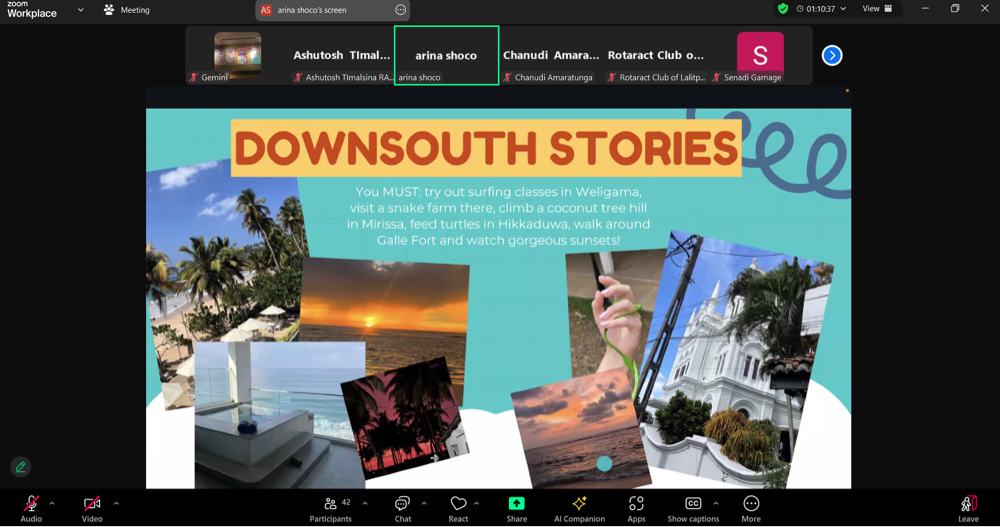Toggle Show captions
The image size is (1000, 527).
(x=692, y=504)
